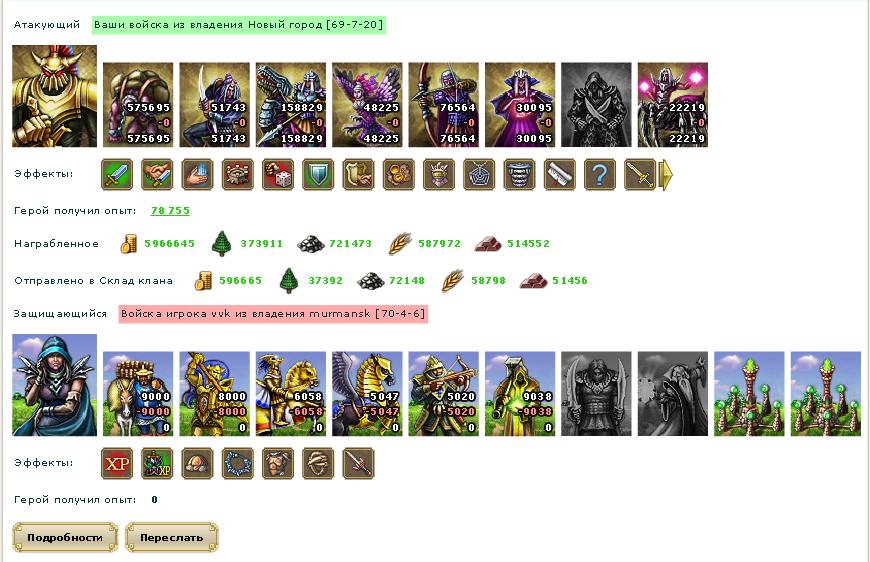
Task: Click the defender unit showing 9038 troops
Action: (x=520, y=393)
